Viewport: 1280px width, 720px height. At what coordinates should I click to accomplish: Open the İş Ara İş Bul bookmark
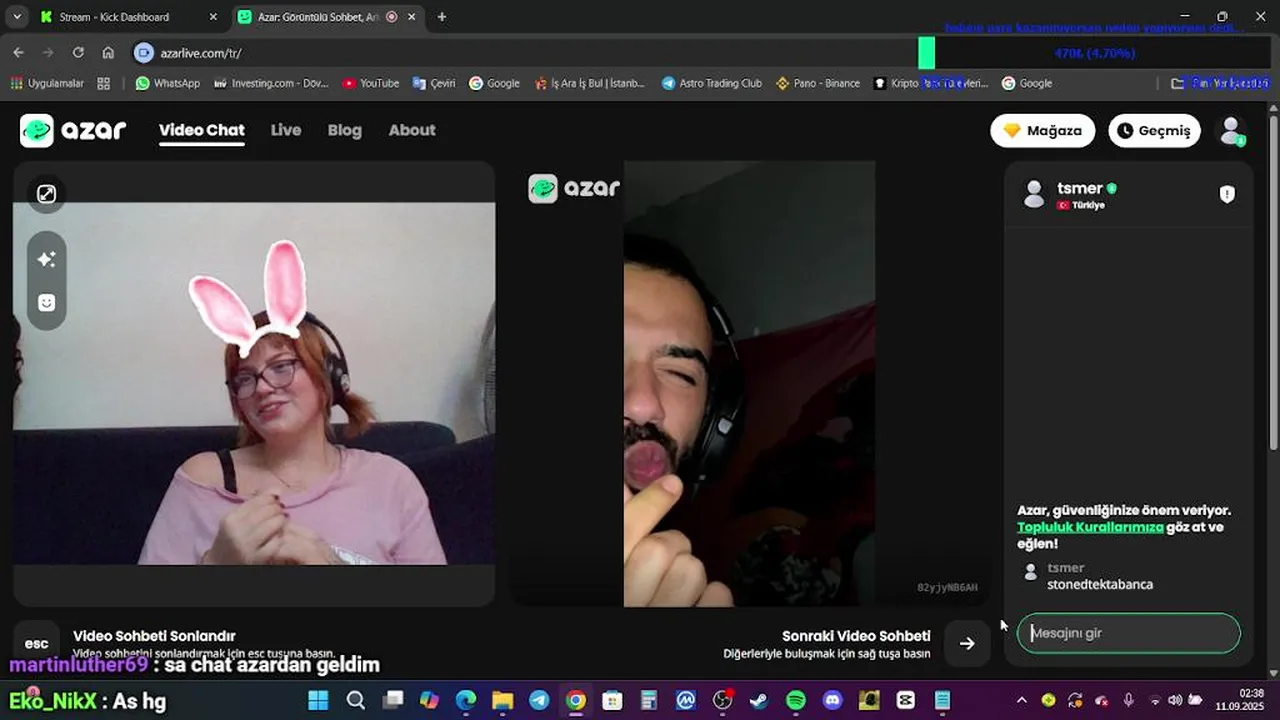tap(590, 83)
